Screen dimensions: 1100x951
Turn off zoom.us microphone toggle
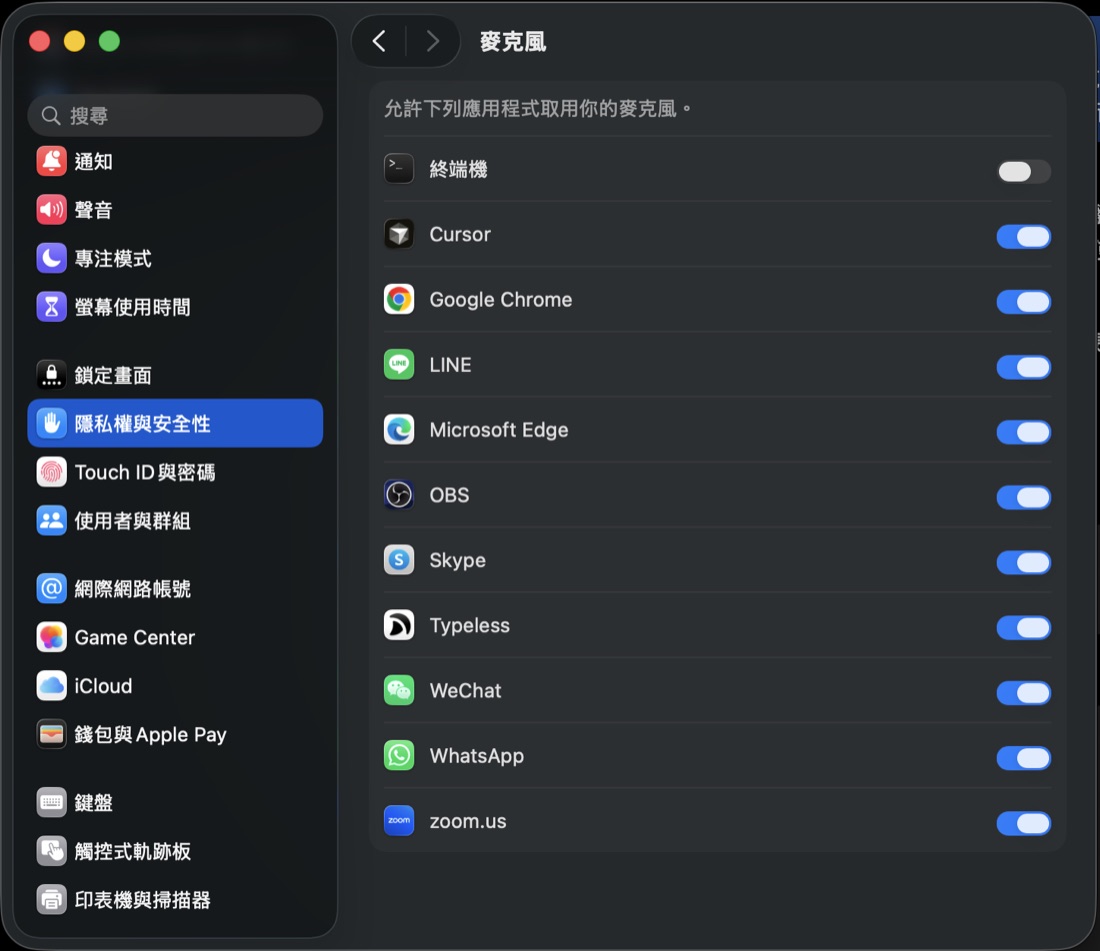pos(1024,823)
